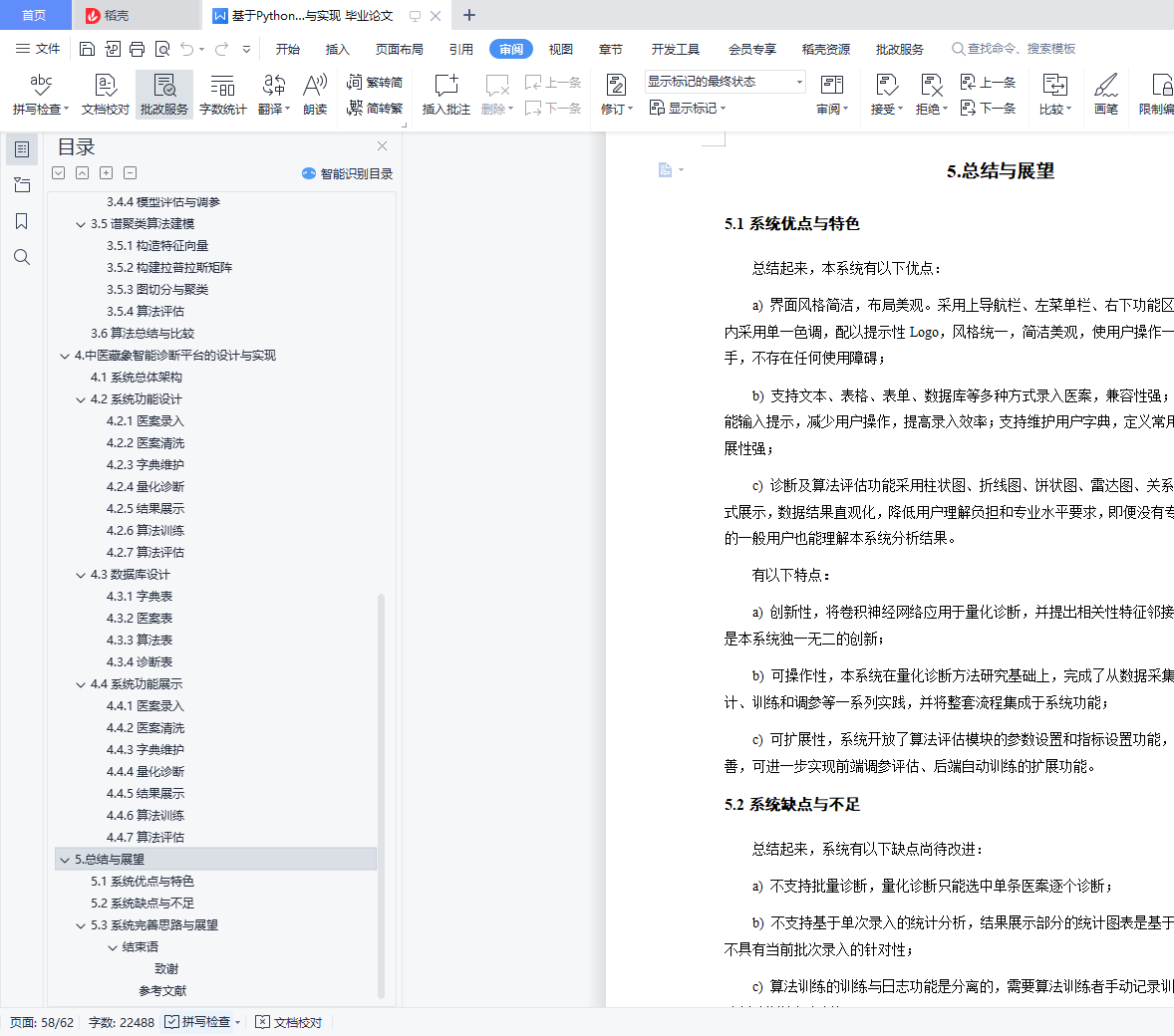Collapse the 结束语 tree node
Image resolution: width=1174 pixels, height=1036 pixels.
coord(113,947)
